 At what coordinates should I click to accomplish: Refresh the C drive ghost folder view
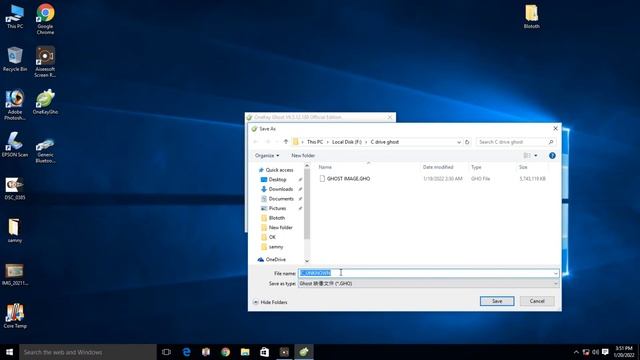coord(467,142)
